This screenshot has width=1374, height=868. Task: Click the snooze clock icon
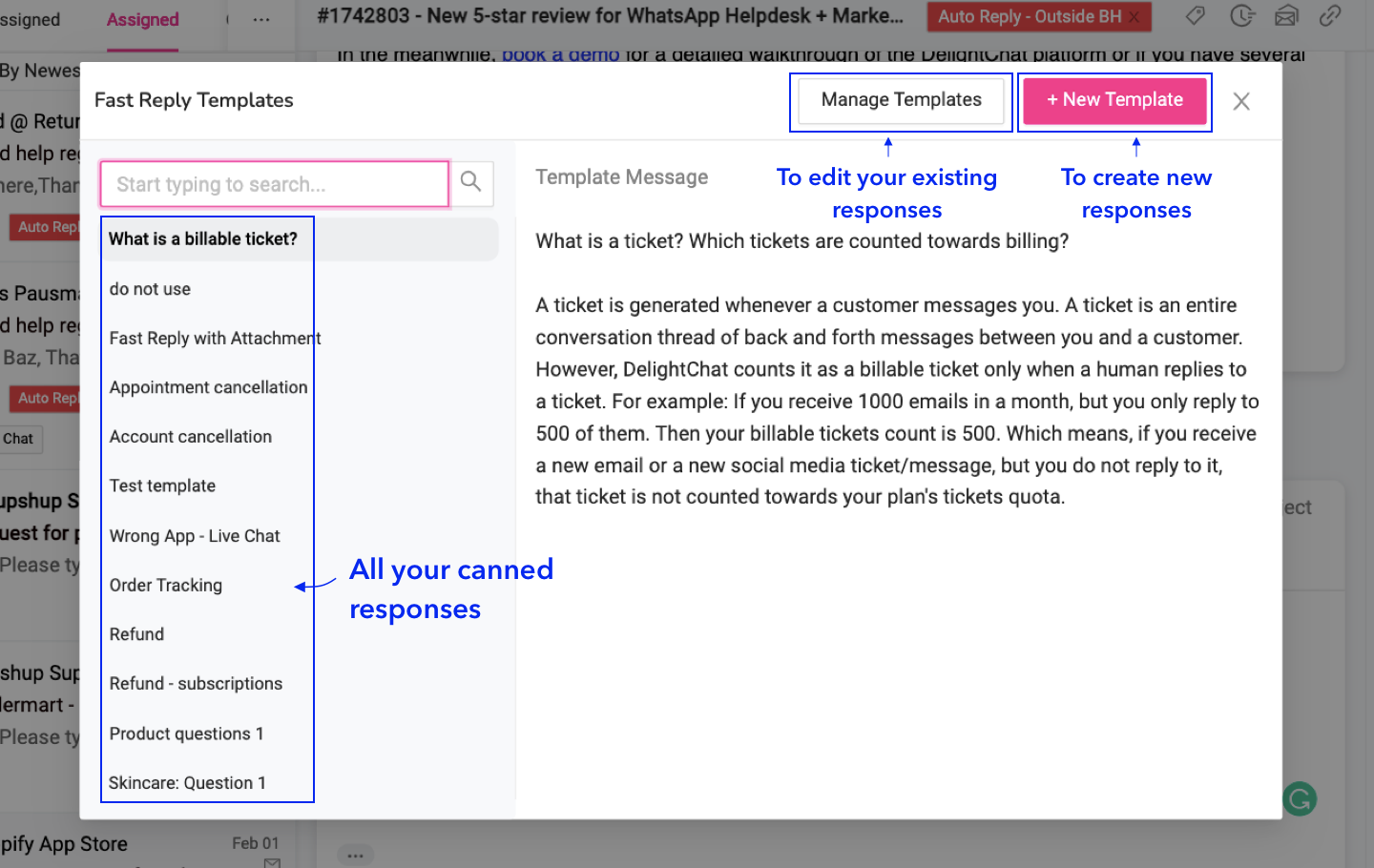coord(1241,16)
